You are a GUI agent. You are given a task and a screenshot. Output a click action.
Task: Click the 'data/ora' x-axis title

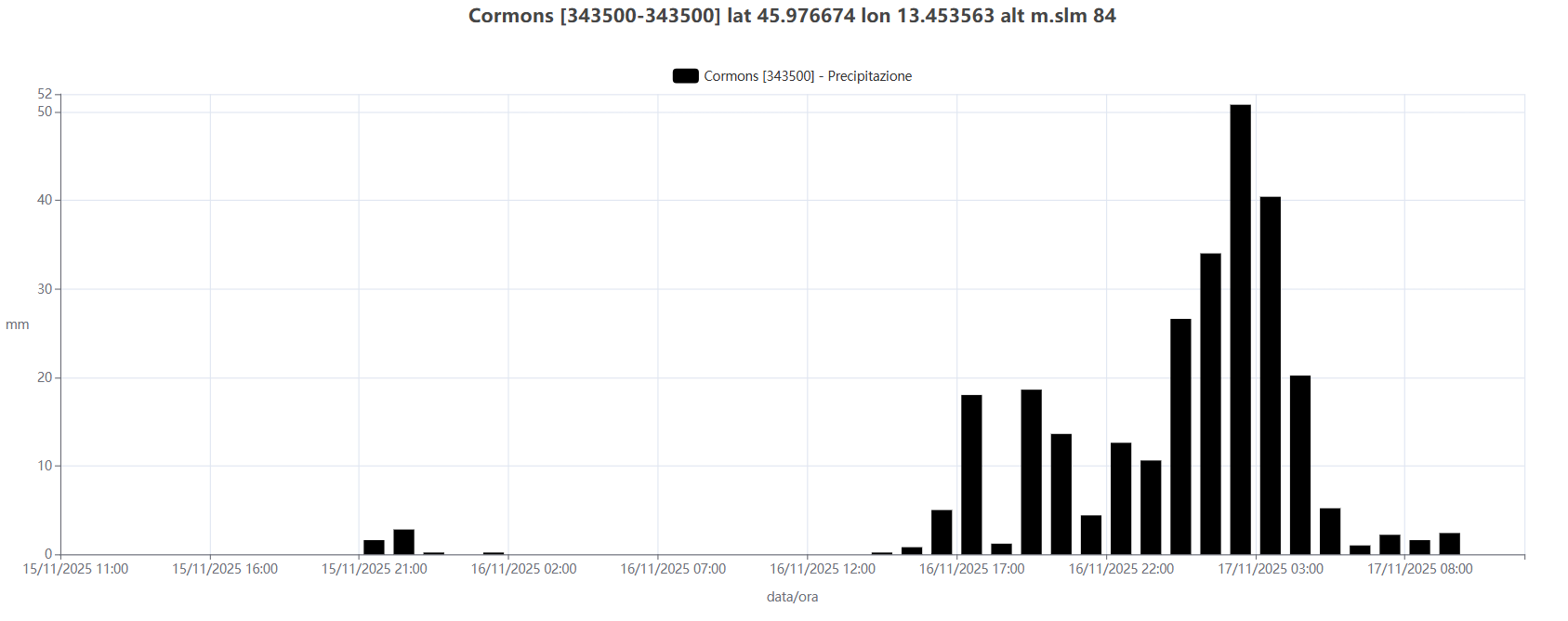(792, 597)
